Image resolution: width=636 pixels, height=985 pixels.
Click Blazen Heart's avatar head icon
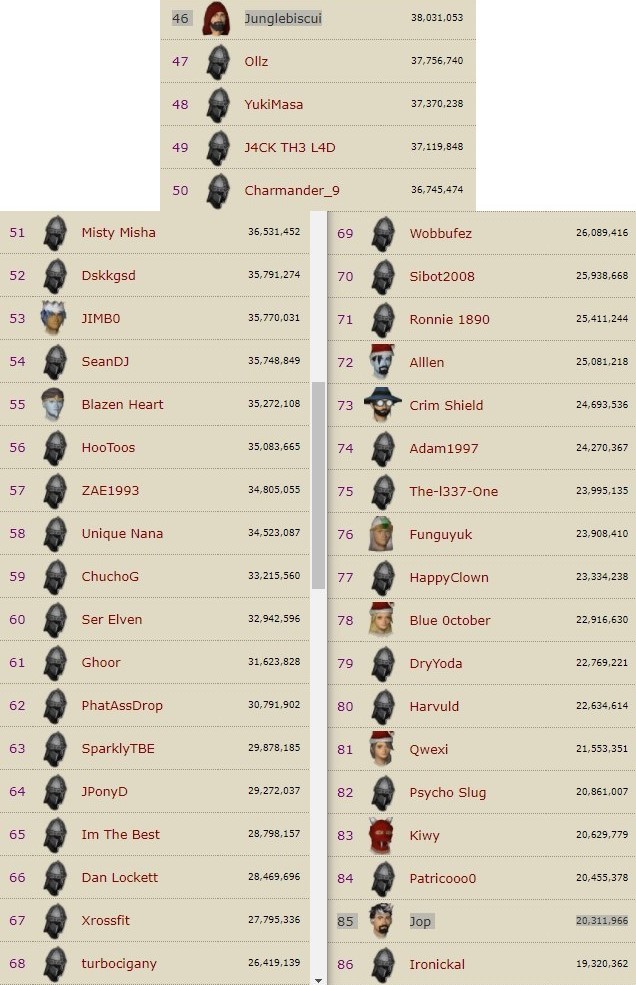53,404
